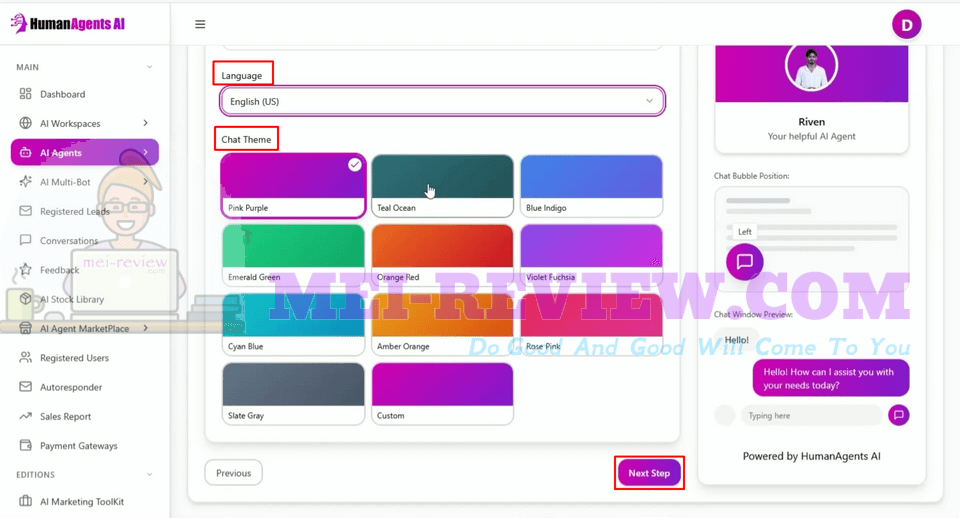Click the HumanAgents AI logo
This screenshot has width=960, height=518.
click(x=68, y=23)
